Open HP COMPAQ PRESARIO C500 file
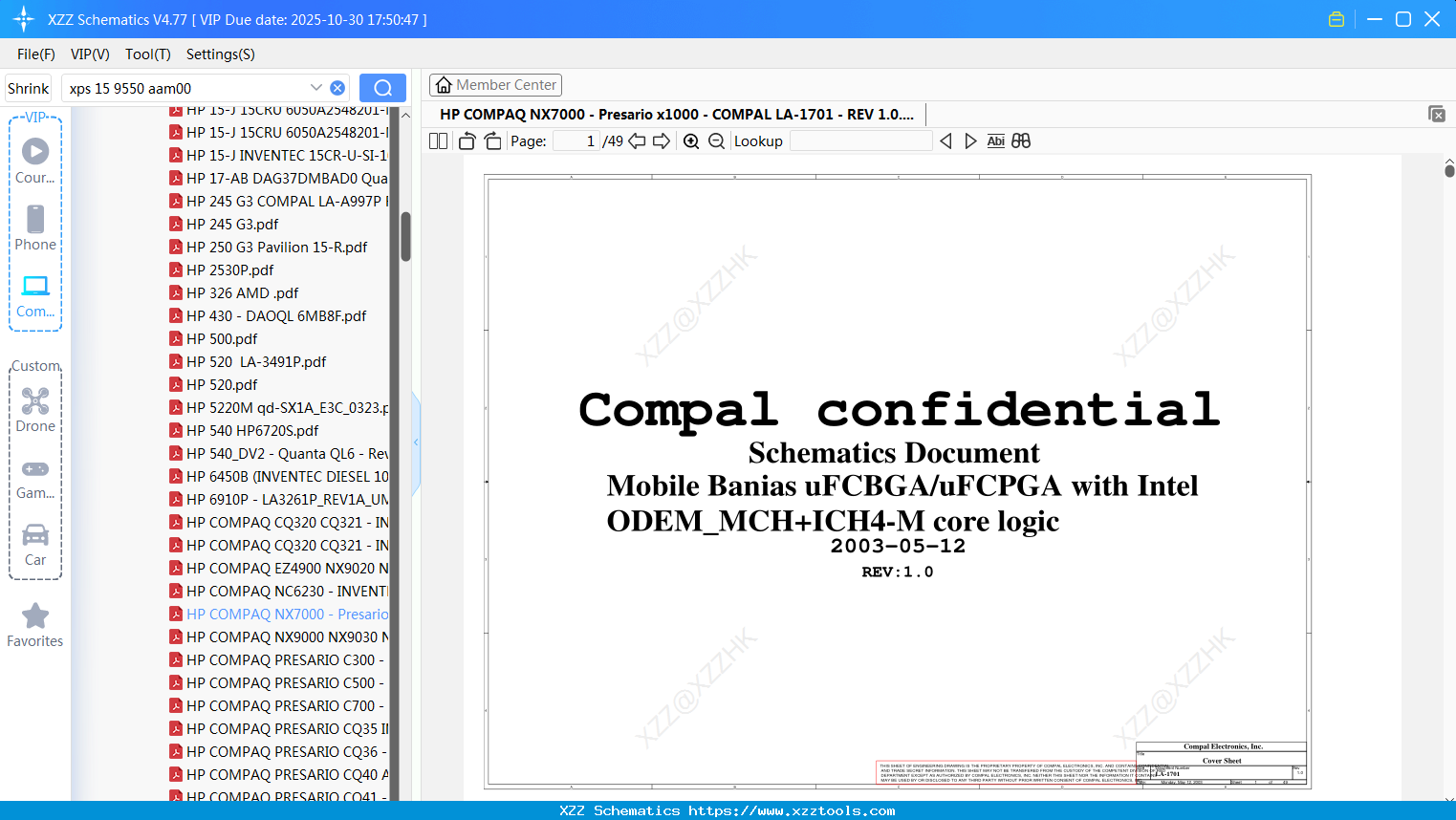 tap(279, 683)
